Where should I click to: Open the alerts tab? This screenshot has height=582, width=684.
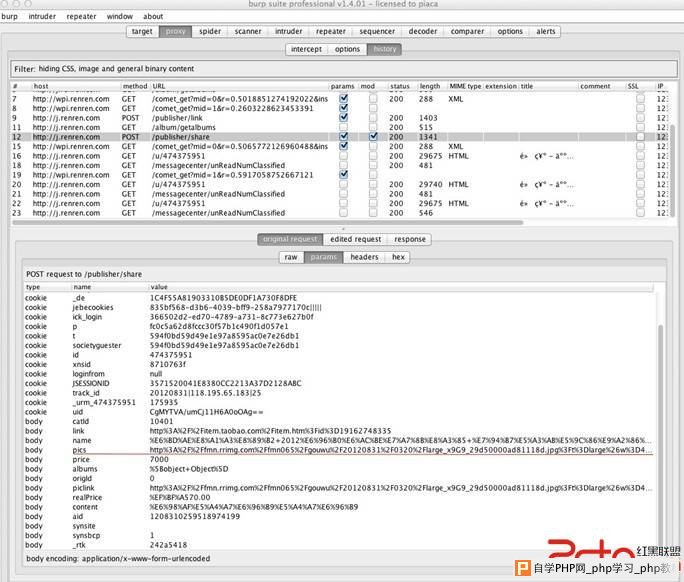point(546,31)
